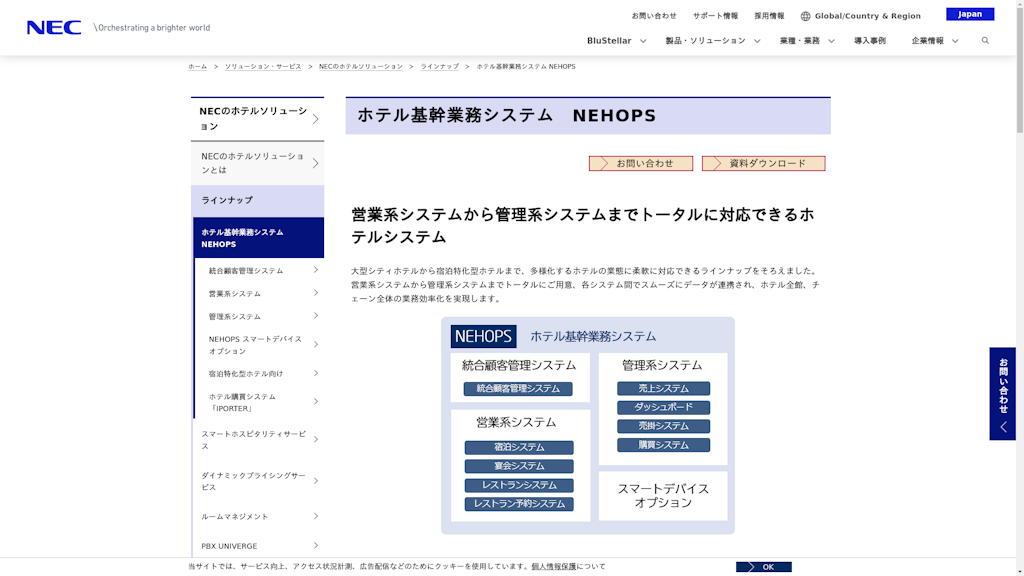
Task: Open the search magnifier icon
Action: click(985, 41)
